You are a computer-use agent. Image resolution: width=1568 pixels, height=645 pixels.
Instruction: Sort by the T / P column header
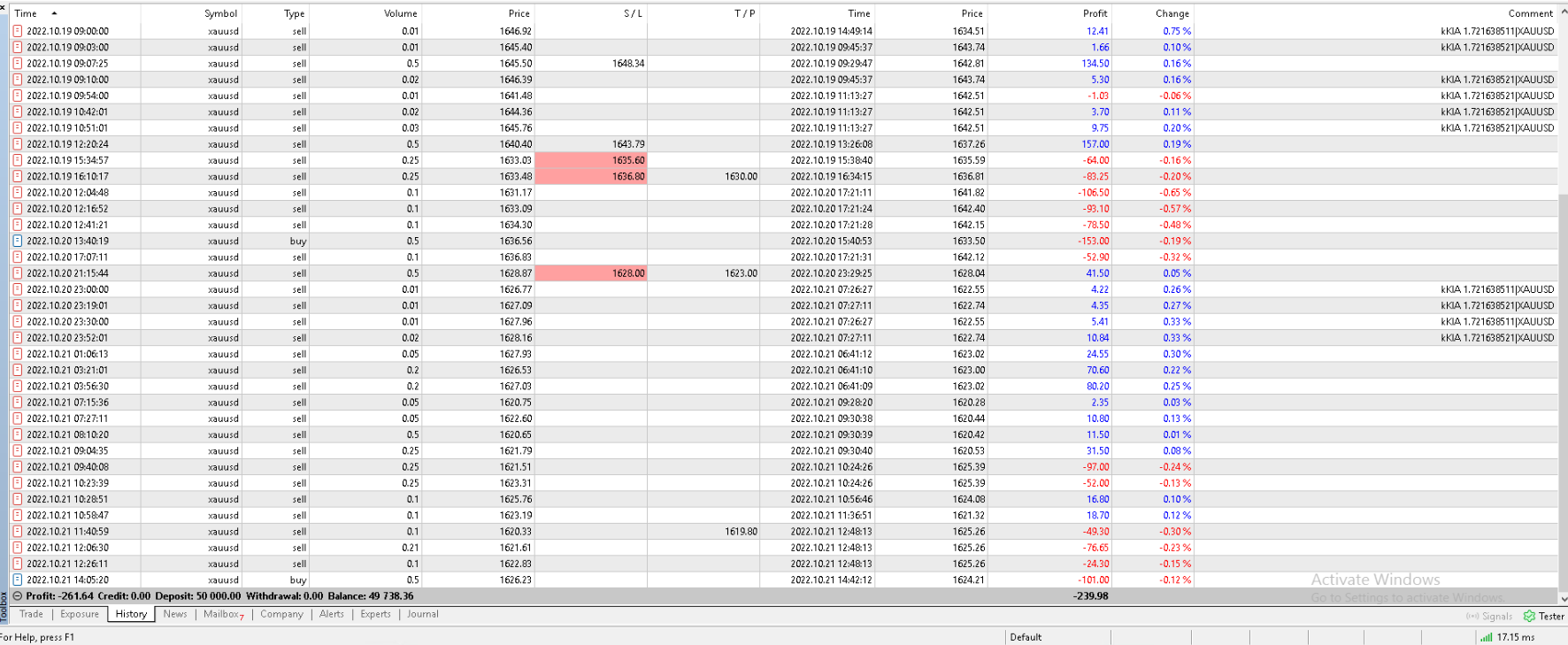[745, 13]
